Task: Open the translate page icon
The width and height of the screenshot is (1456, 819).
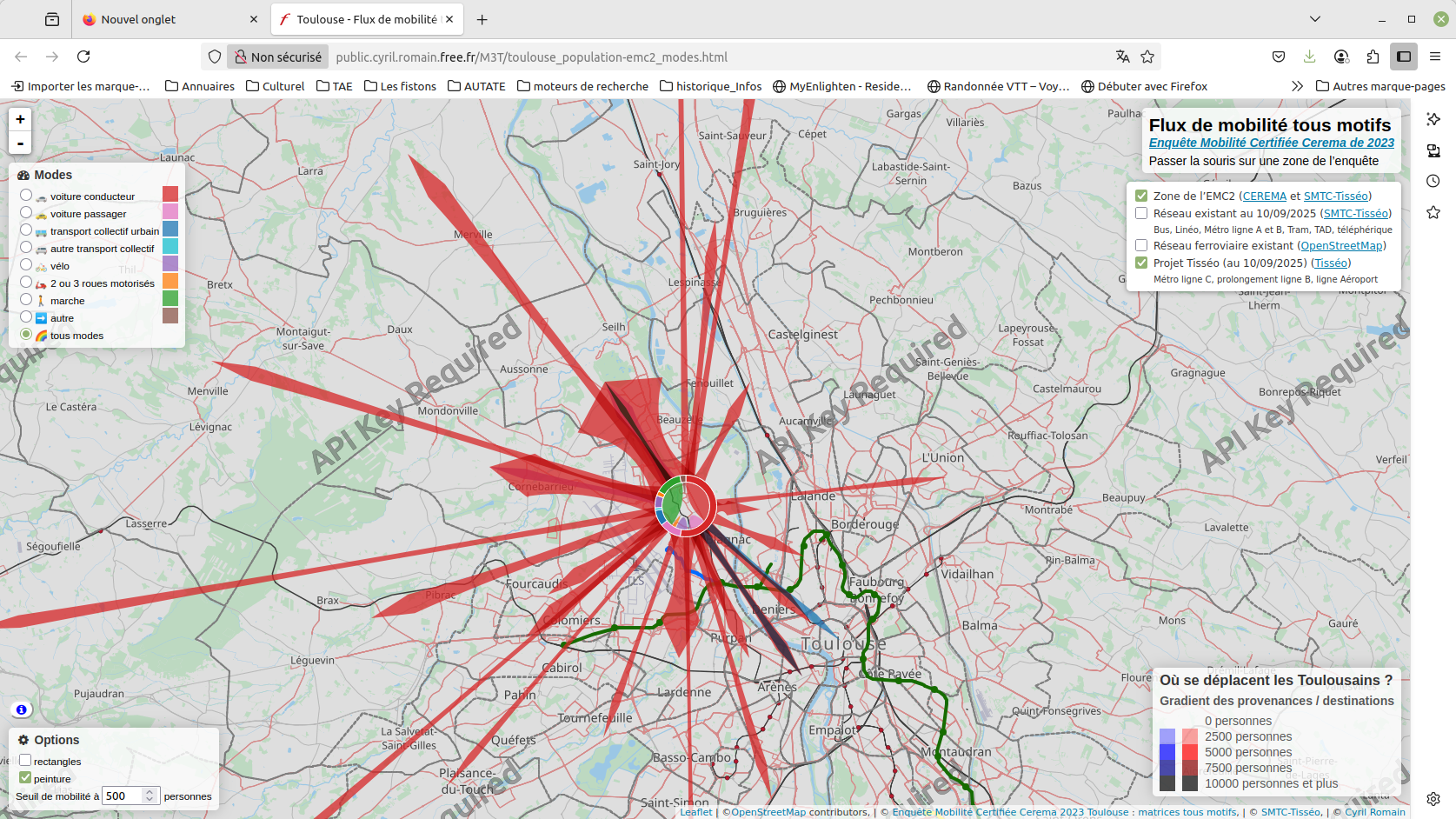Action: 1122,57
